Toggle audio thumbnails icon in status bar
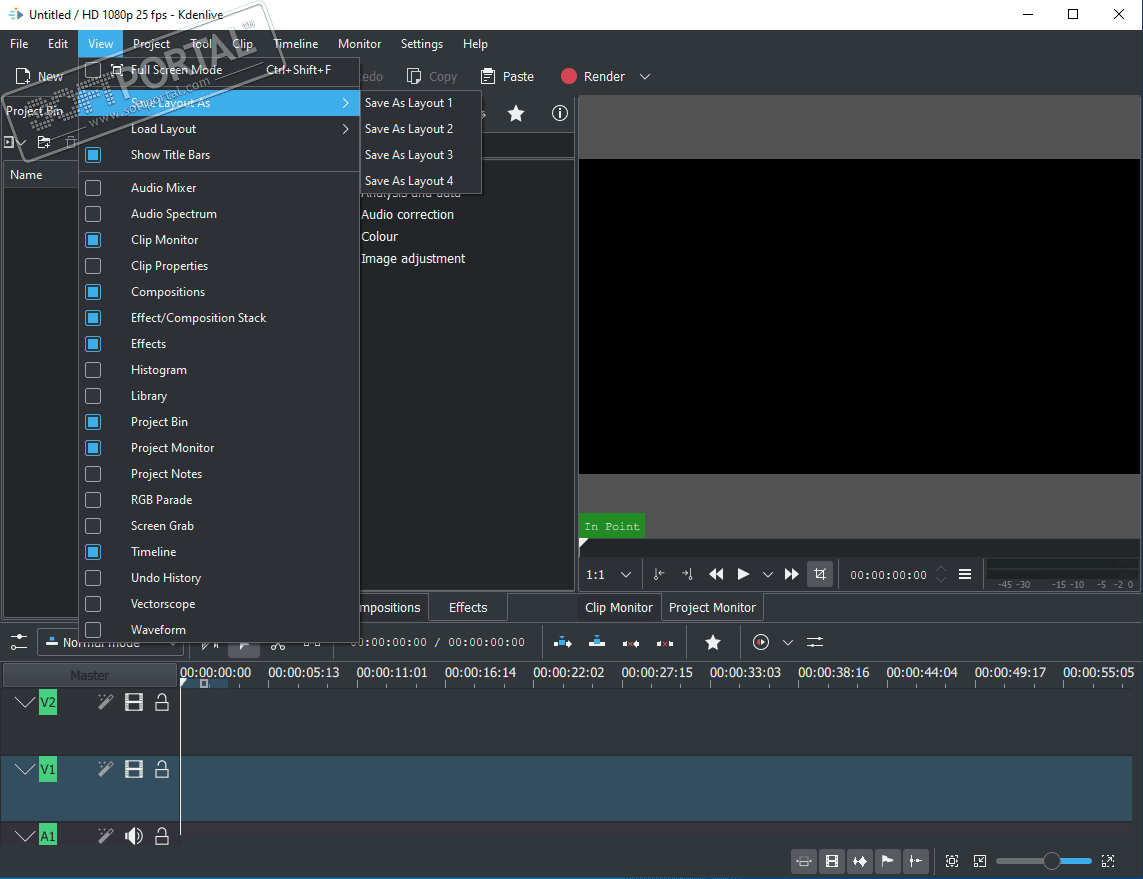 (x=860, y=862)
